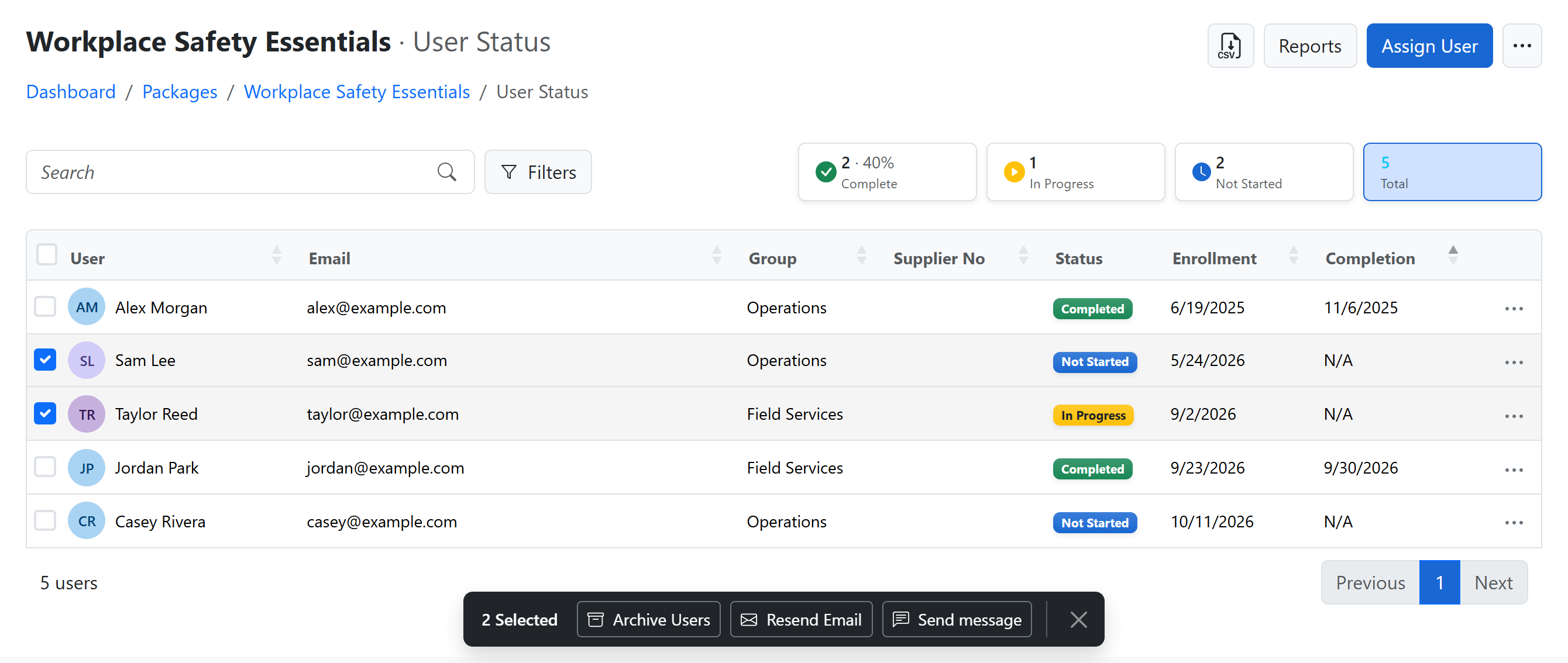The image size is (1568, 663).
Task: Uncheck the Sam Lee checkbox
Action: pyautogui.click(x=45, y=360)
